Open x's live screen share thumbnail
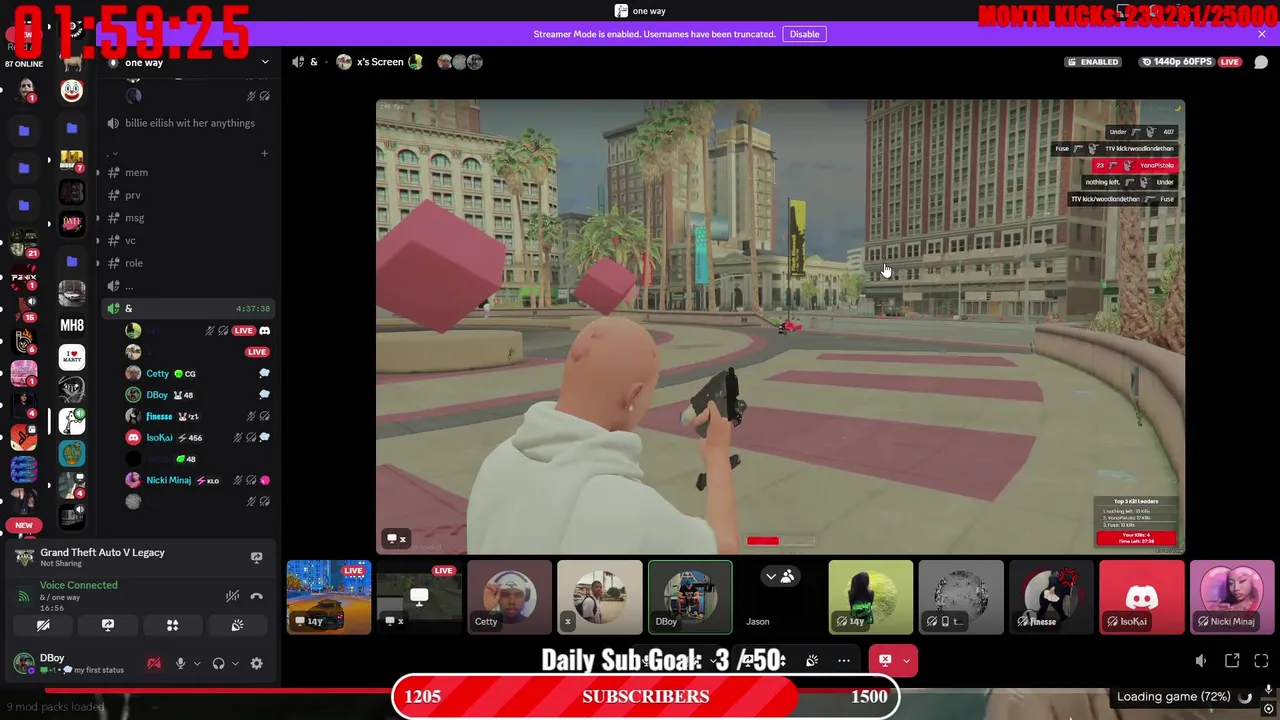Image resolution: width=1280 pixels, height=720 pixels. pyautogui.click(x=419, y=597)
